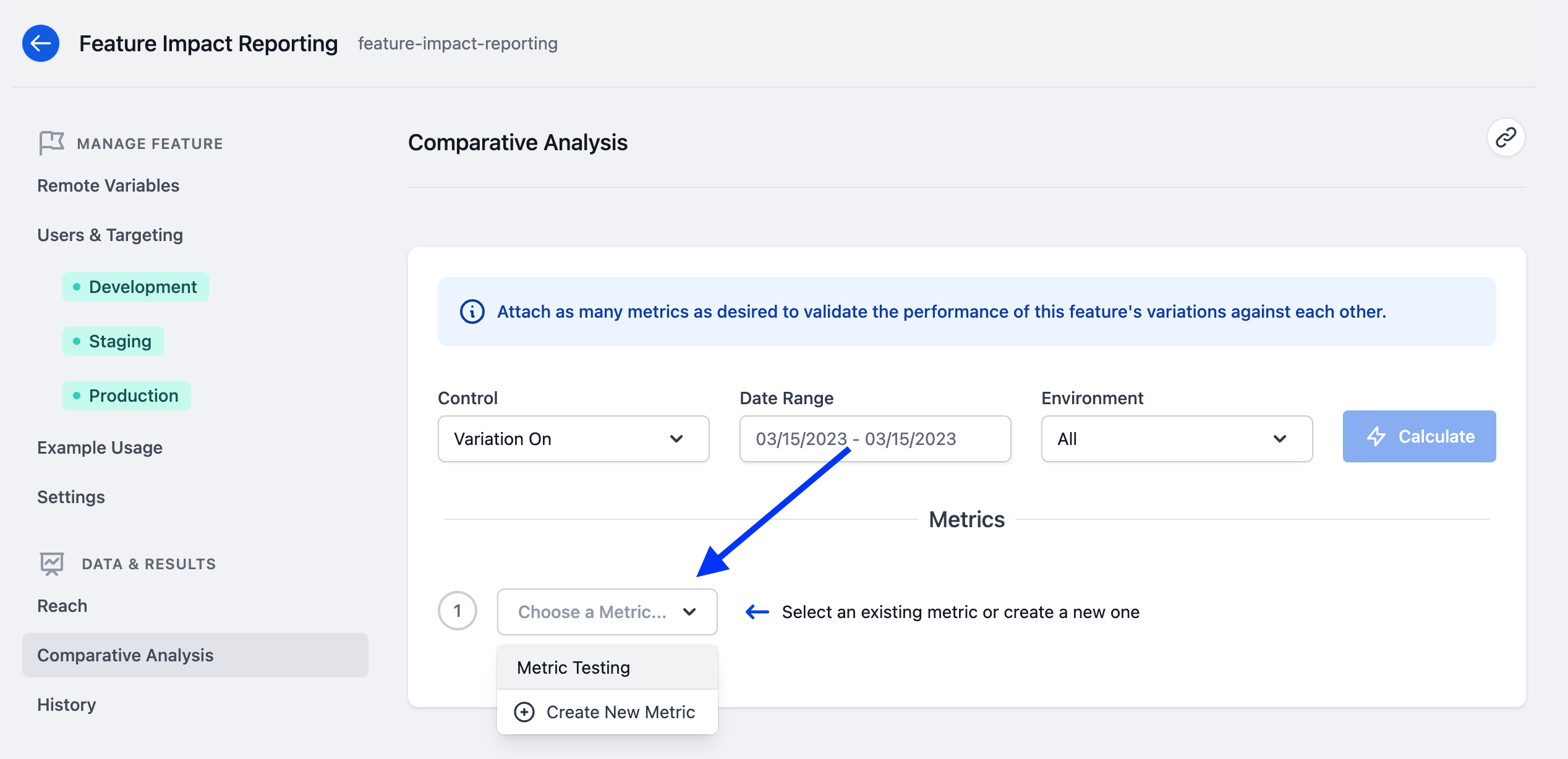Select Comparative Analysis in sidebar
1568x759 pixels.
(195, 655)
